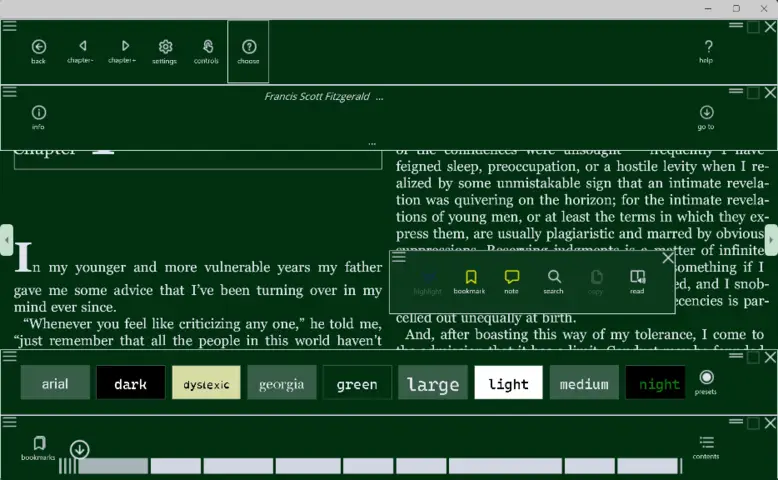Open the controls touch-hand icon
This screenshot has height=480, width=778.
point(206,52)
